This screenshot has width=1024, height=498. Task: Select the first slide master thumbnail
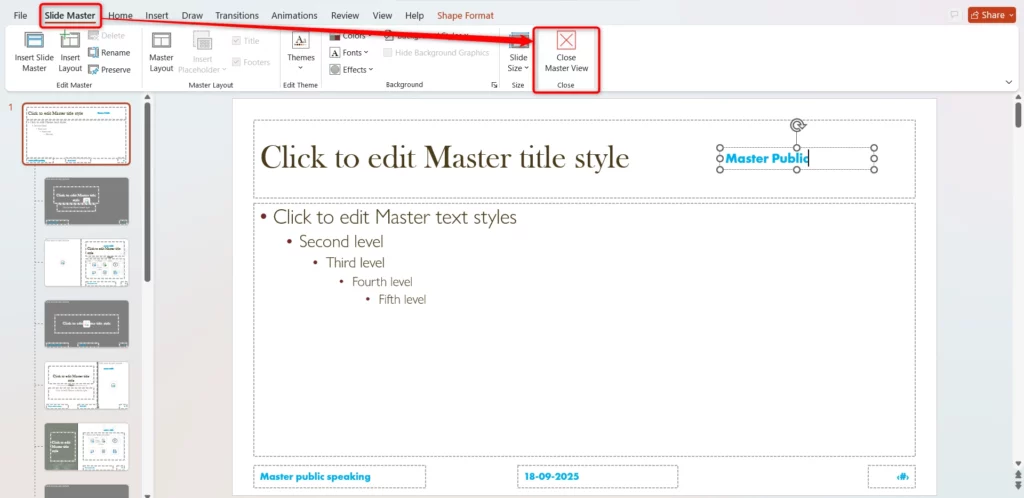(x=77, y=134)
